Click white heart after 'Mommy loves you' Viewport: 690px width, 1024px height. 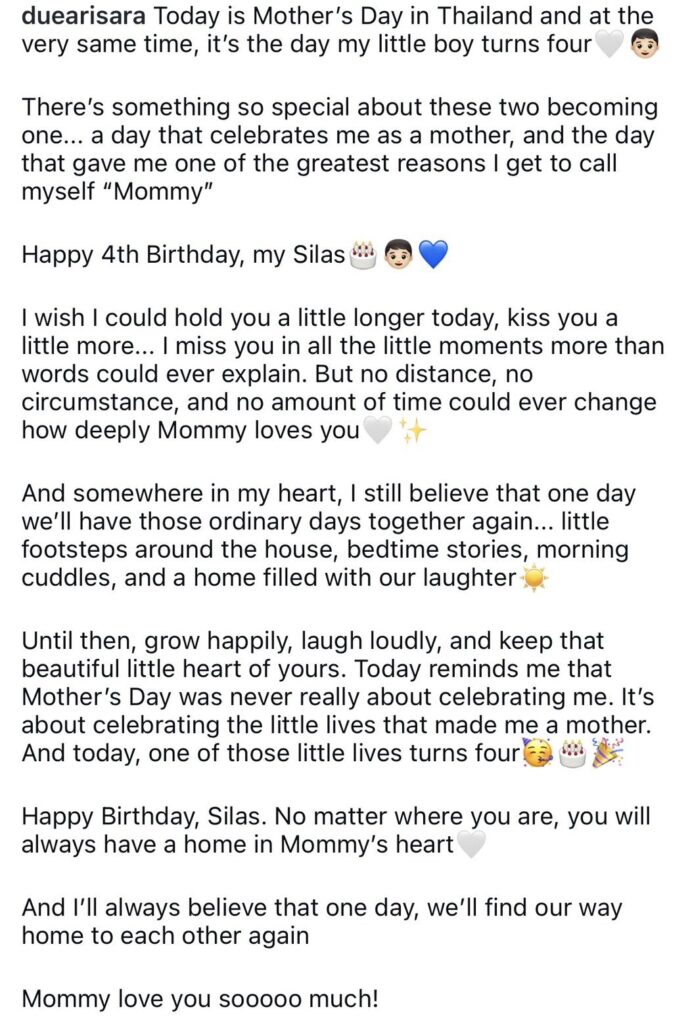(x=377, y=431)
